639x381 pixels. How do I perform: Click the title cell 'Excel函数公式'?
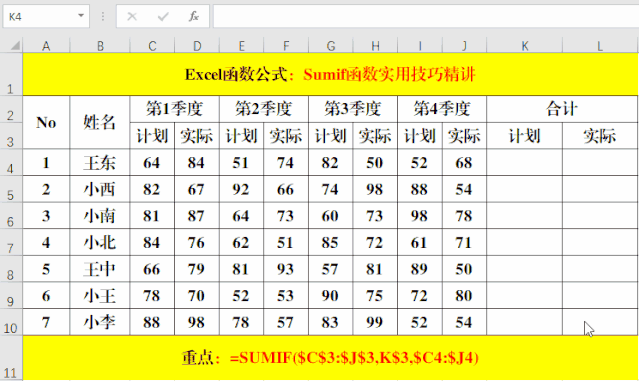331,74
